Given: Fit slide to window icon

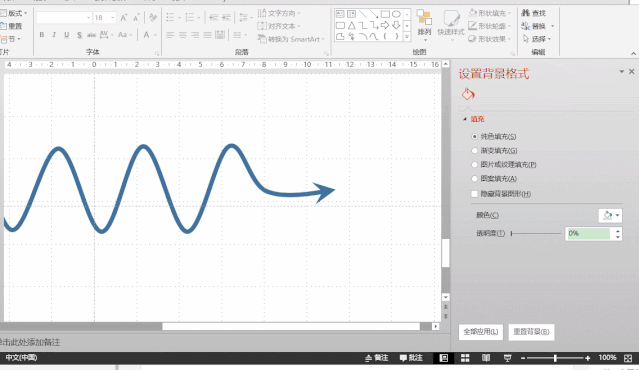Looking at the screenshot, I should point(628,358).
